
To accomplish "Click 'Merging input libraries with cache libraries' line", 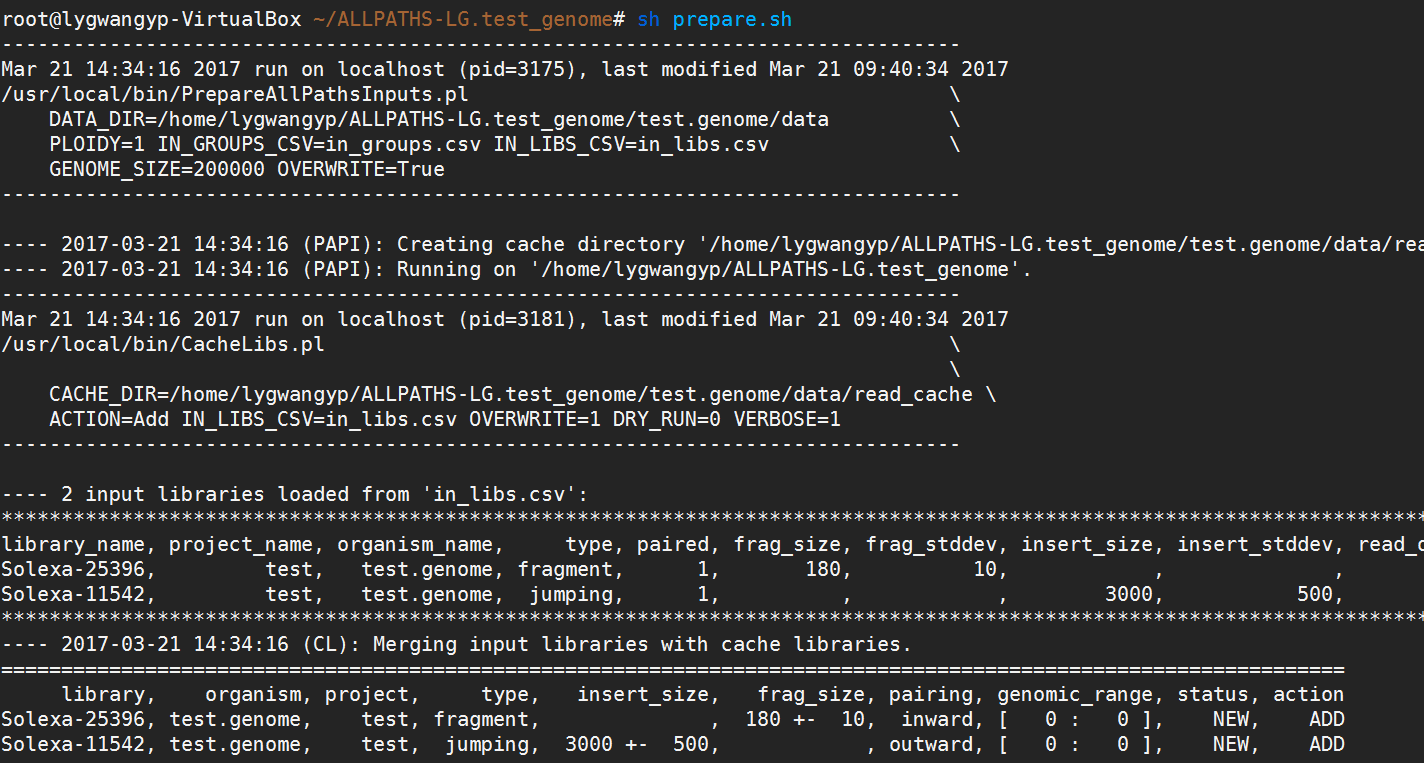I will coord(457,645).
